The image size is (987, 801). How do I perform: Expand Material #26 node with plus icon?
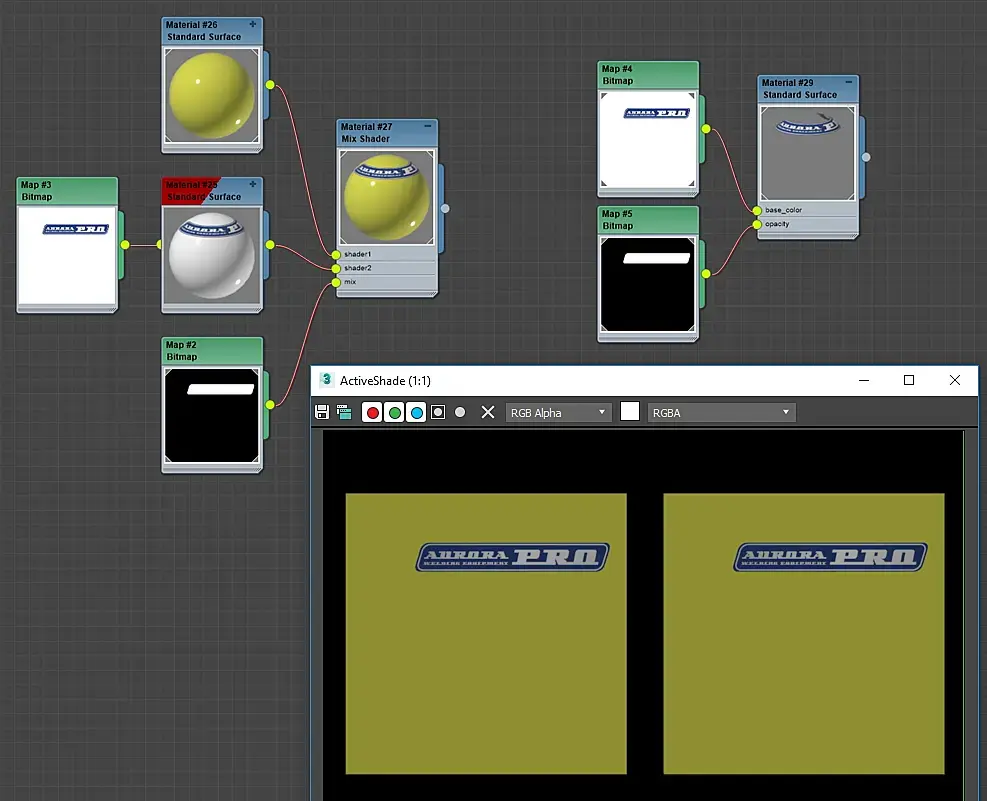point(252,25)
